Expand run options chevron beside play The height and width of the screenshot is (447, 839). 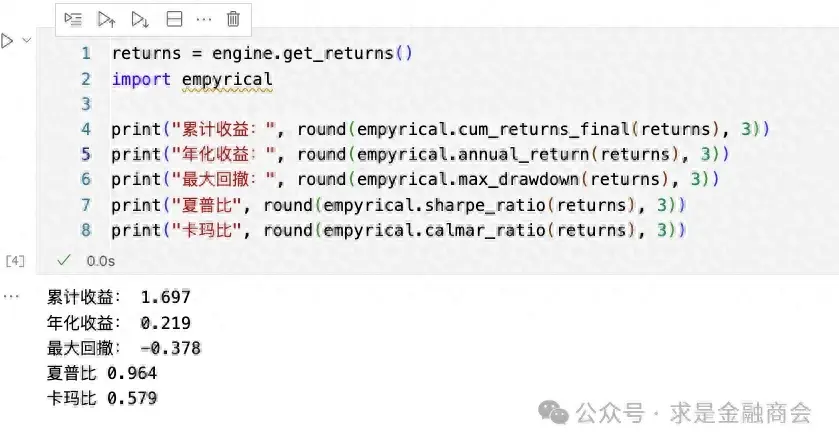(x=27, y=40)
